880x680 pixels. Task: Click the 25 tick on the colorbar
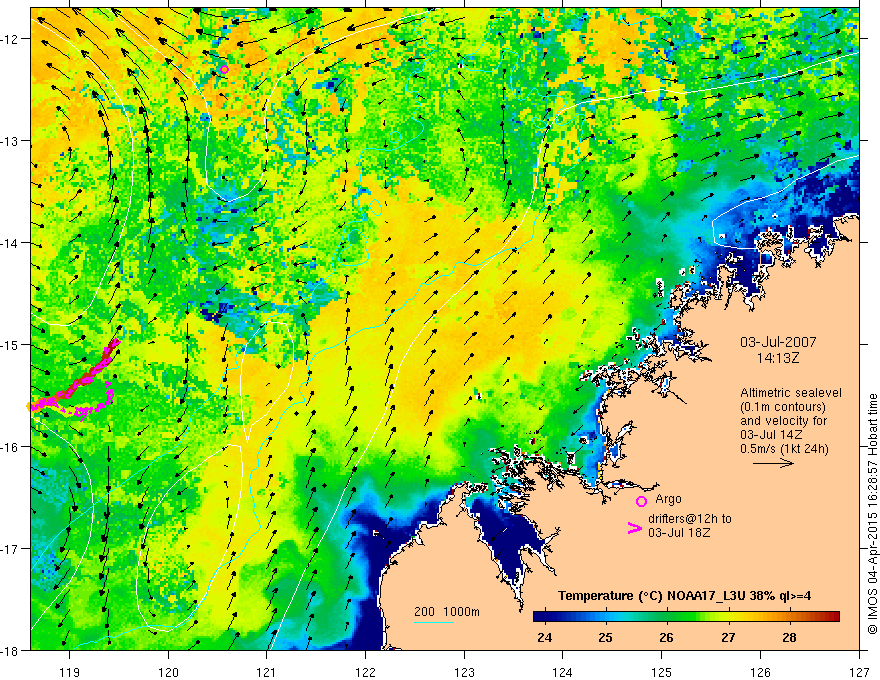tap(605, 638)
